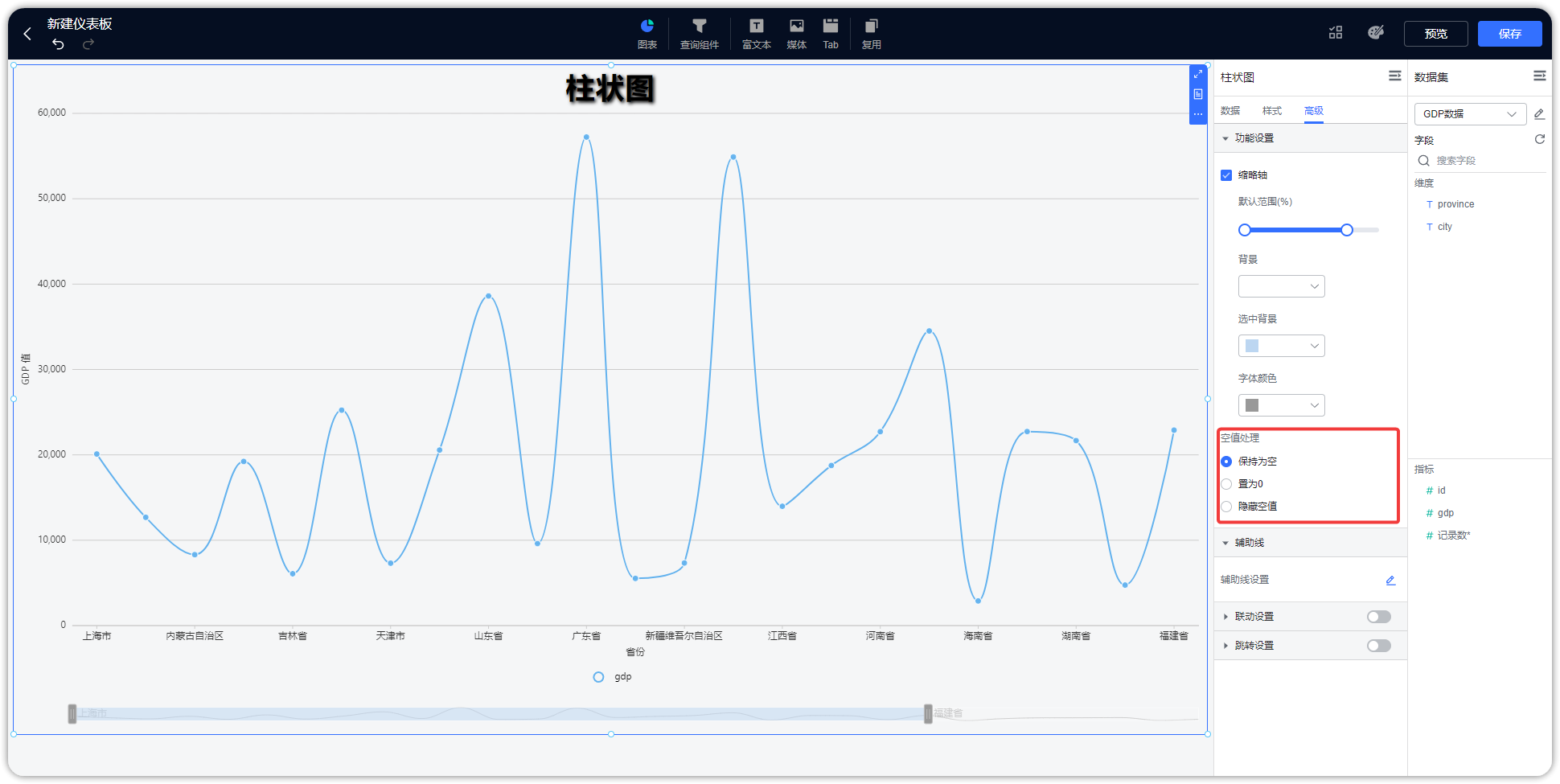Add a 查询组件 filter component
The height and width of the screenshot is (784, 1560).
[x=700, y=34]
